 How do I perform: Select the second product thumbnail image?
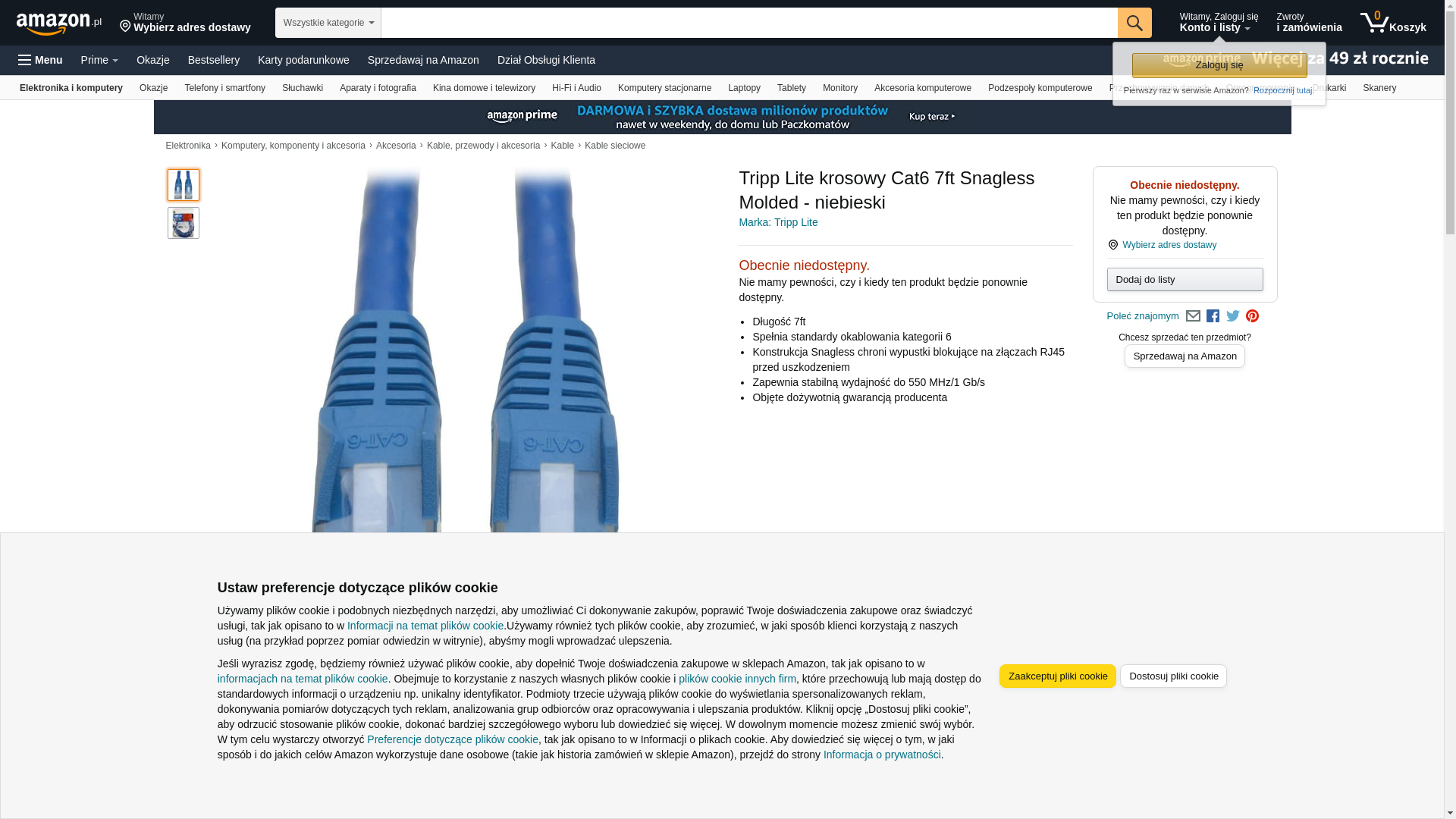(x=184, y=223)
